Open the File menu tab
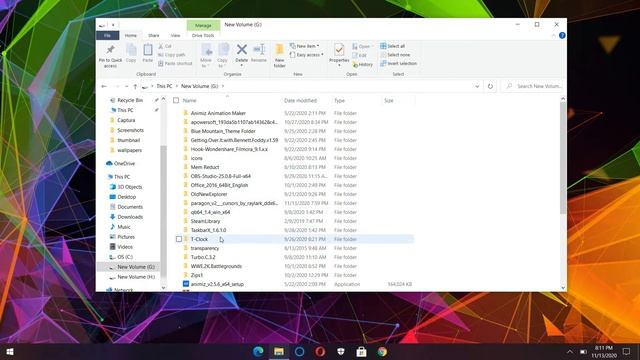640x360 pixels. click(108, 36)
